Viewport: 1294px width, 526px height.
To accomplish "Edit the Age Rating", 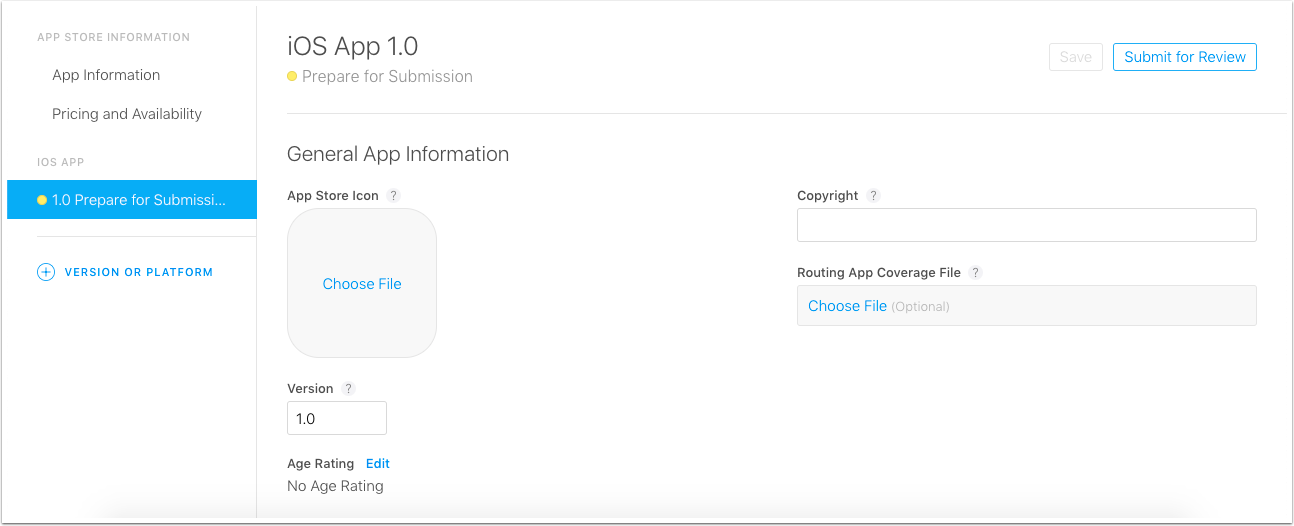I will (378, 464).
